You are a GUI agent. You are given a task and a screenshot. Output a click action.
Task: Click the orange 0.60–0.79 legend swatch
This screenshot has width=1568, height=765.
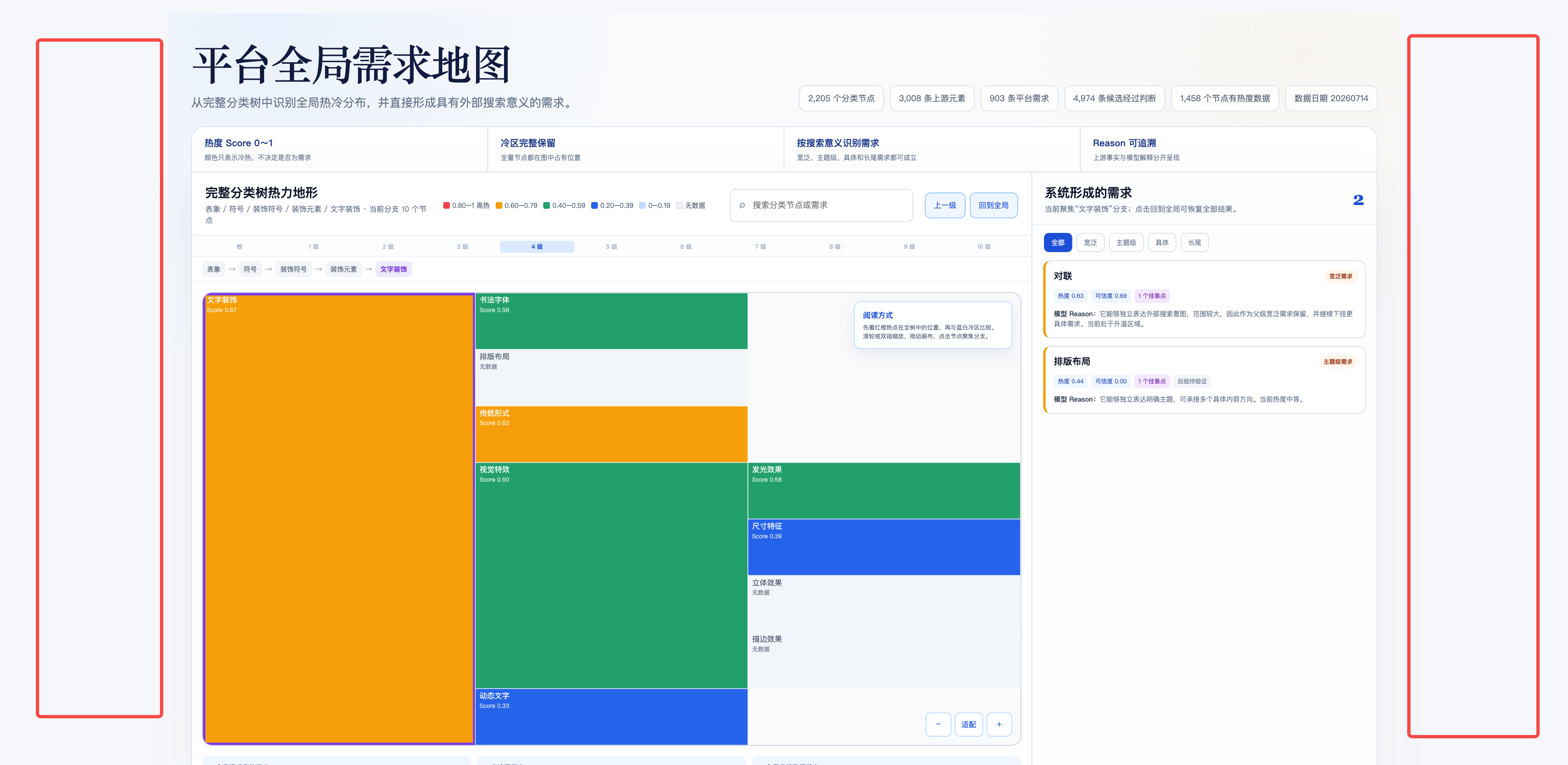[x=499, y=206]
